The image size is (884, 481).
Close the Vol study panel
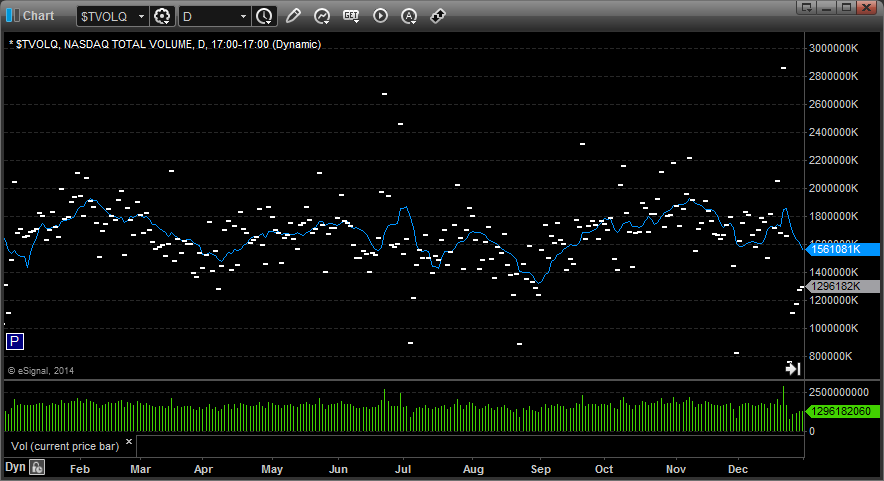click(129, 442)
